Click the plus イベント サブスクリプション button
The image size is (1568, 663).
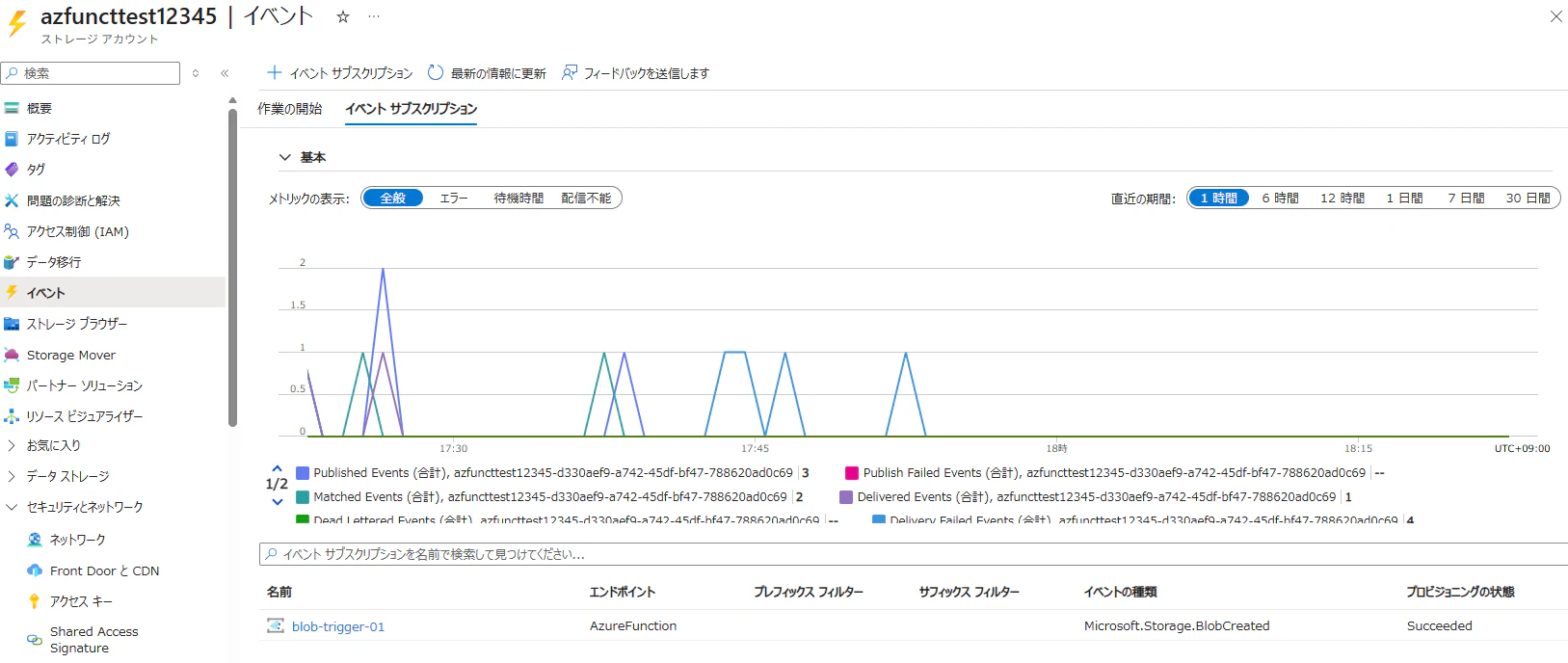click(x=339, y=73)
